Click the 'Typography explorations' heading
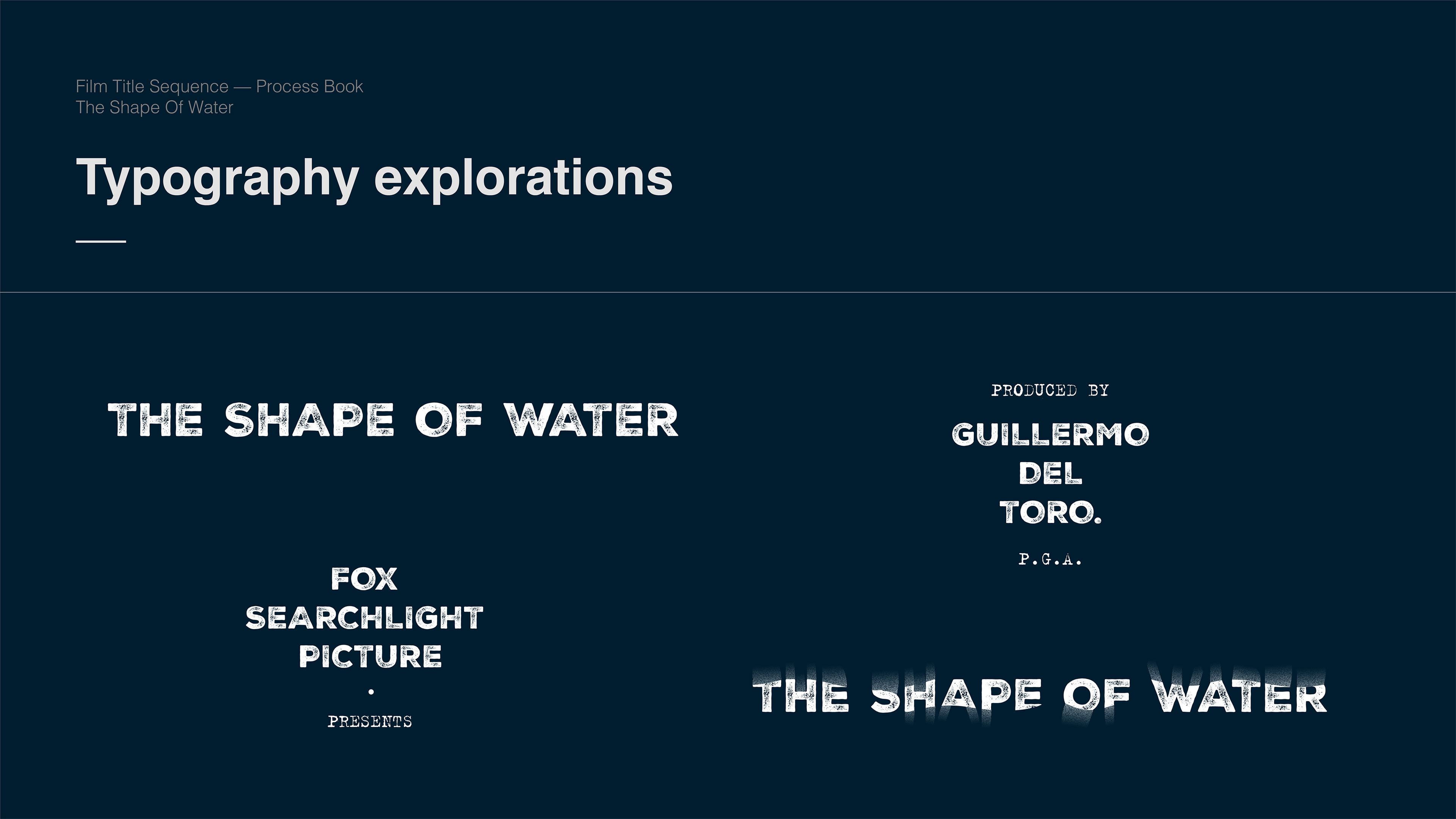The width and height of the screenshot is (1456, 819). [374, 179]
